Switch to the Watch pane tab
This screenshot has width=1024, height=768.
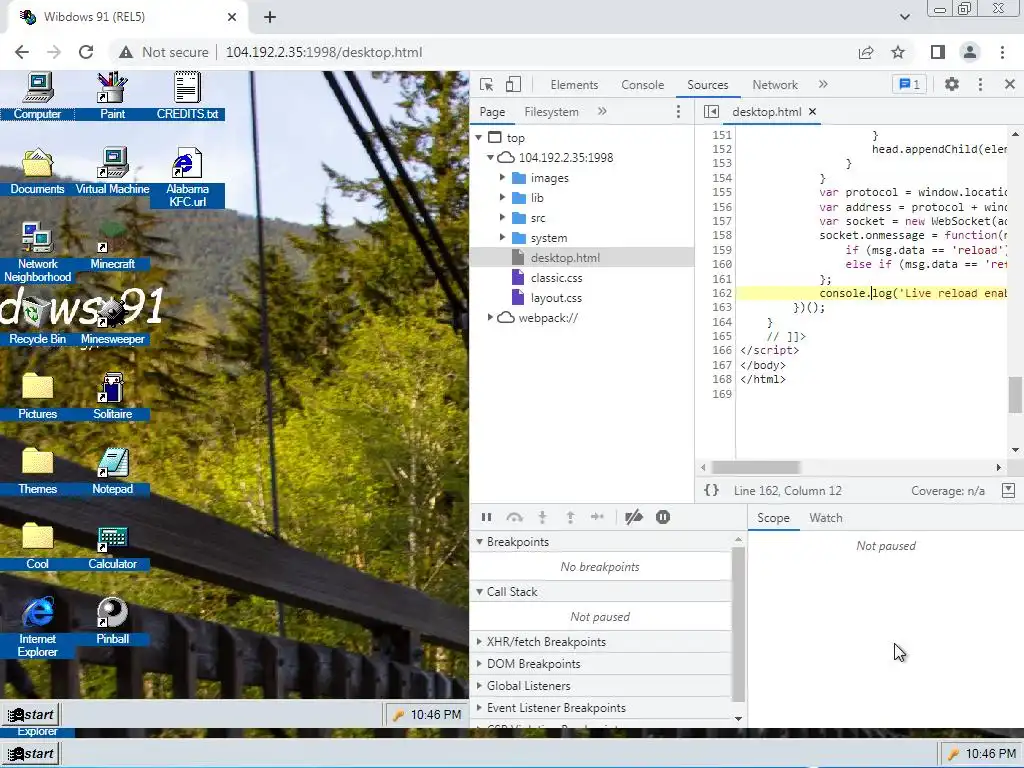coord(825,518)
